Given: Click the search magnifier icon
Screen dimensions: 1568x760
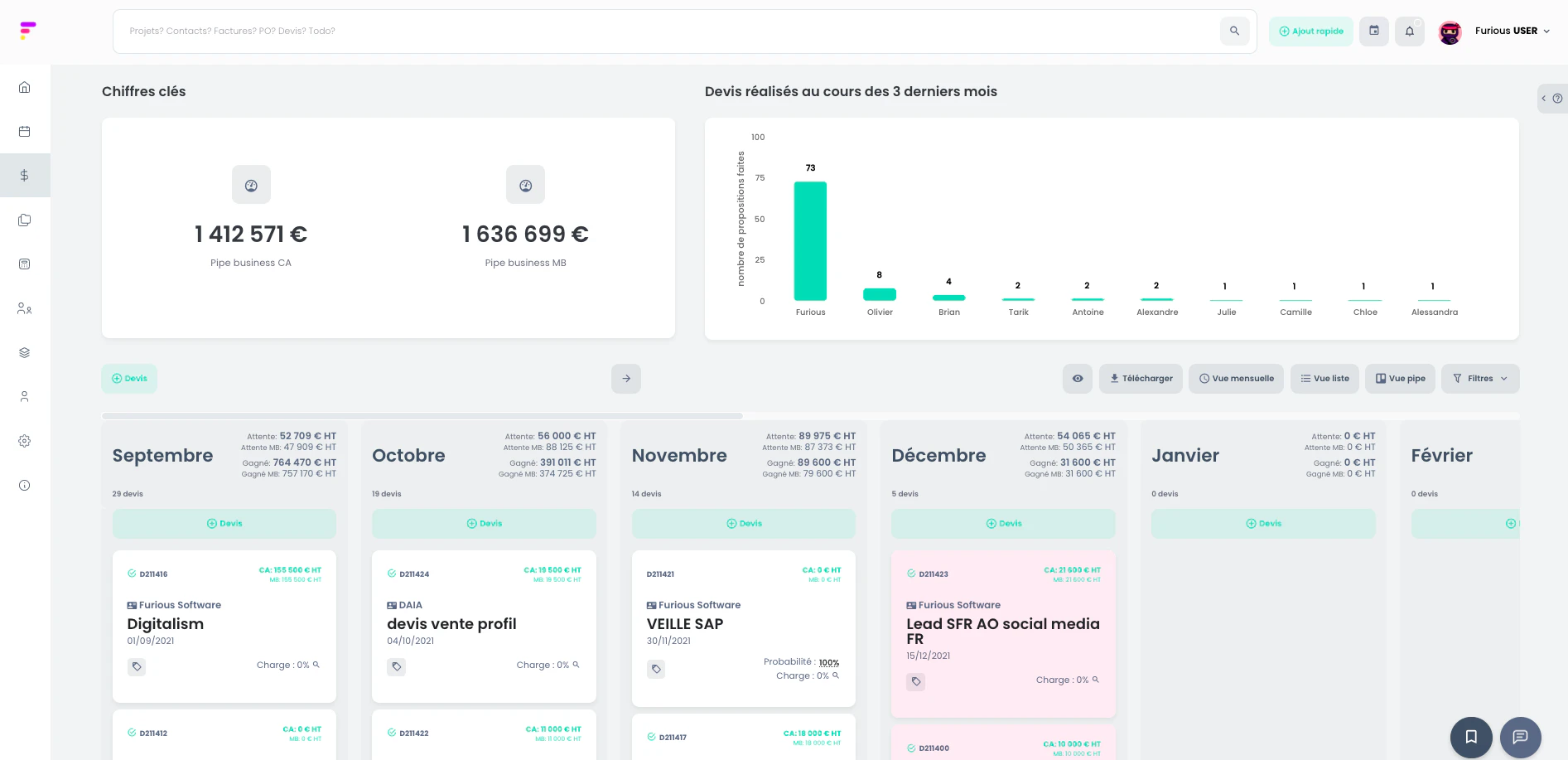Looking at the screenshot, I should point(1234,31).
